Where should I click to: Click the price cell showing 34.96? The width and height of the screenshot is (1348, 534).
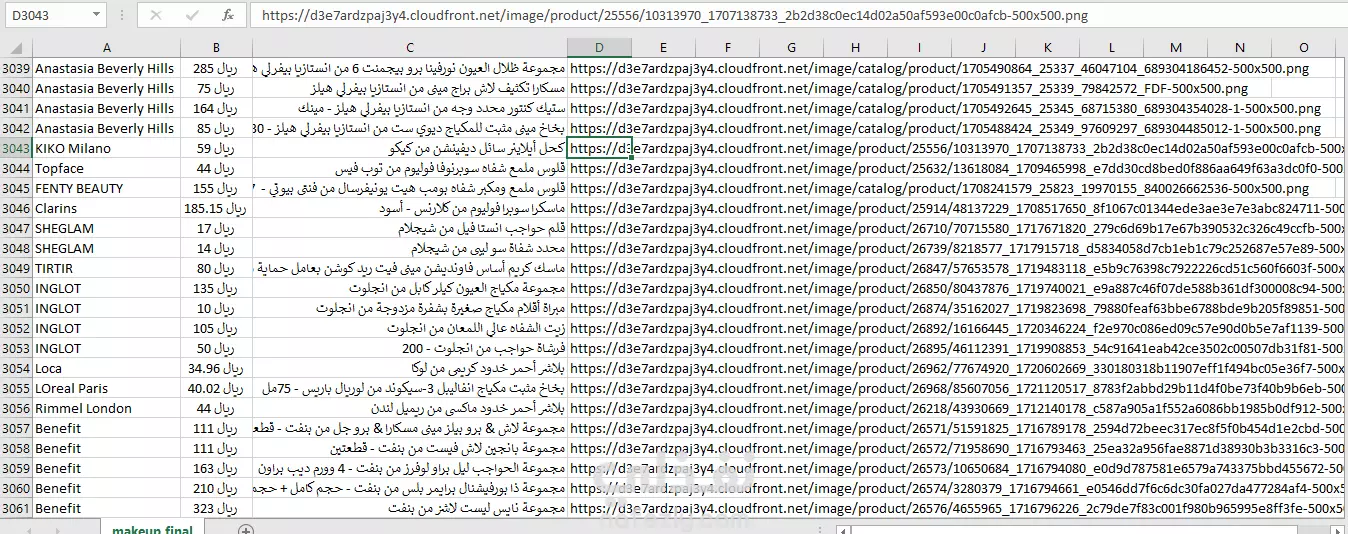(x=216, y=368)
